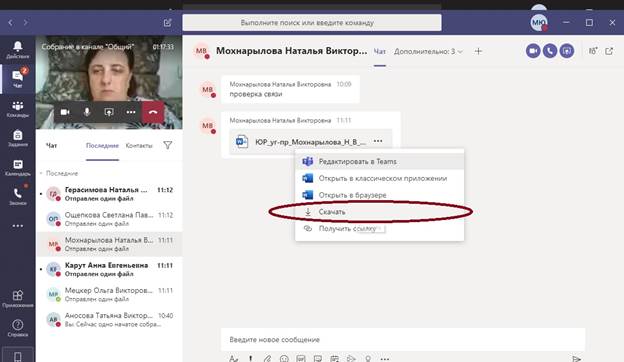Expand the additional tabs dropdown

coord(428,51)
